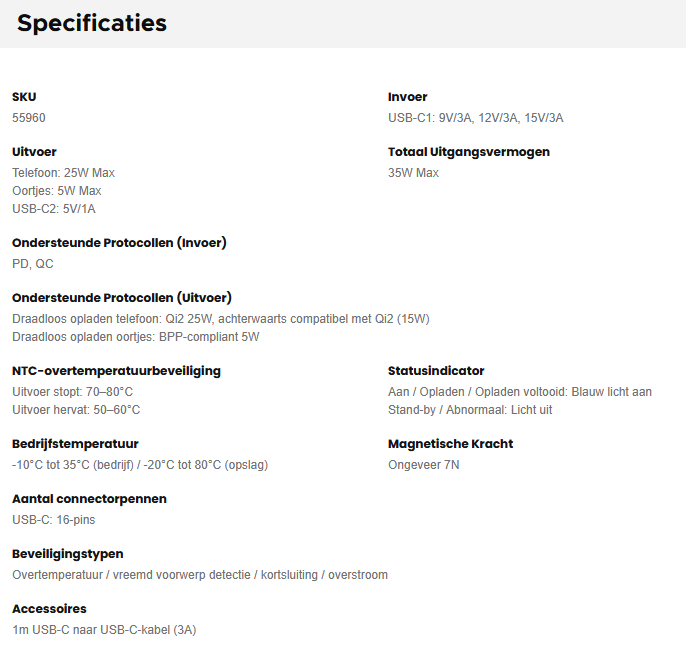Select the USB-C1 input values text
686x650 pixels.
point(476,118)
